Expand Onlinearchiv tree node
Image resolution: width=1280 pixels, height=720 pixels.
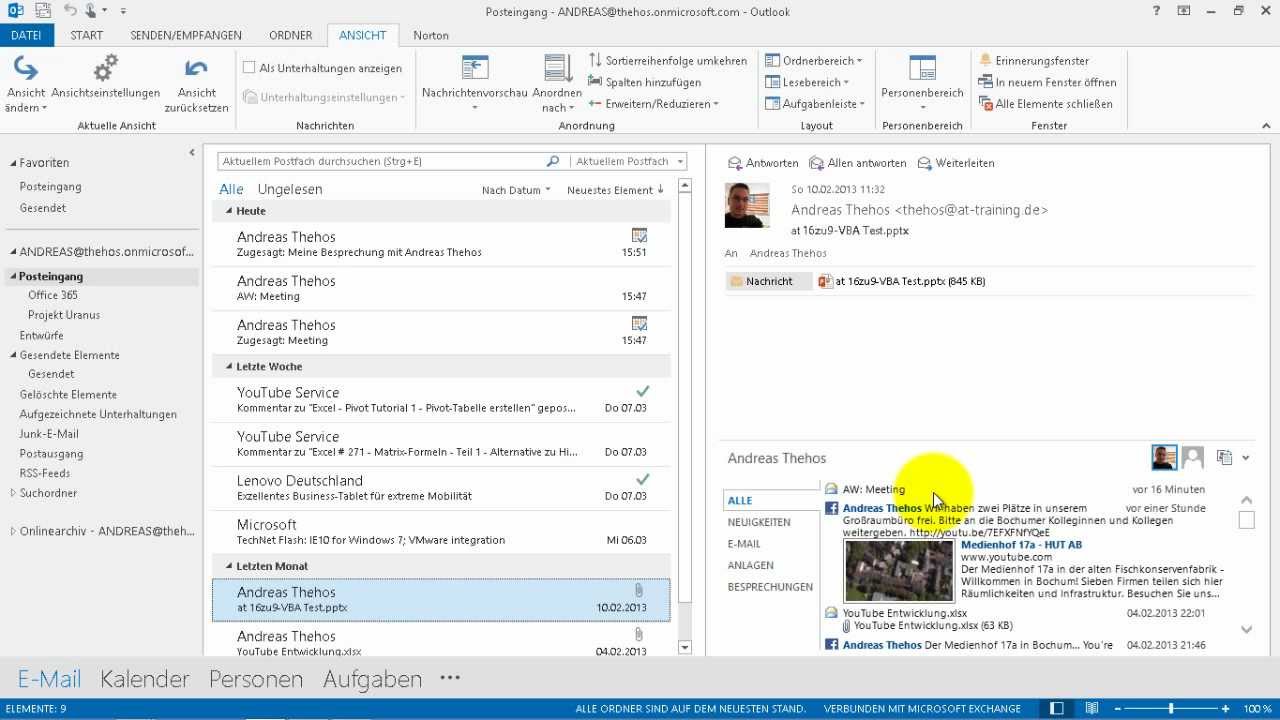[13, 532]
